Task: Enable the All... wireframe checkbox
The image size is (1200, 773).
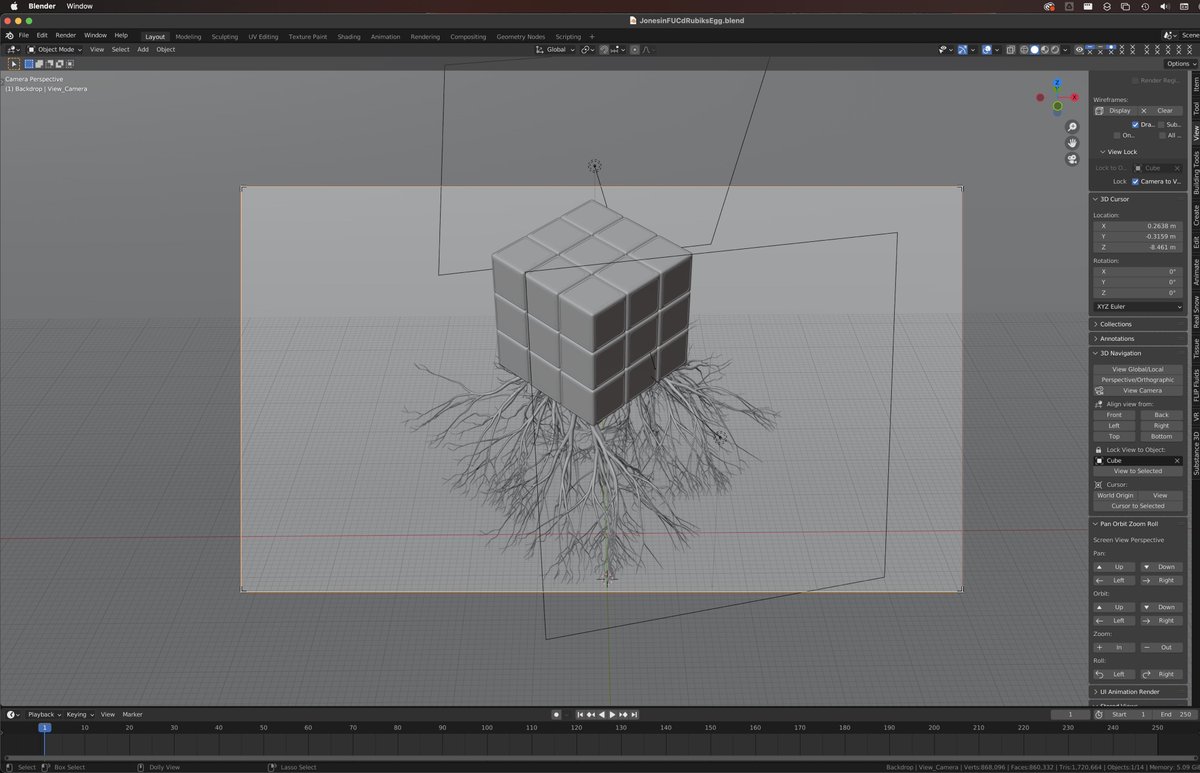Action: point(1161,135)
